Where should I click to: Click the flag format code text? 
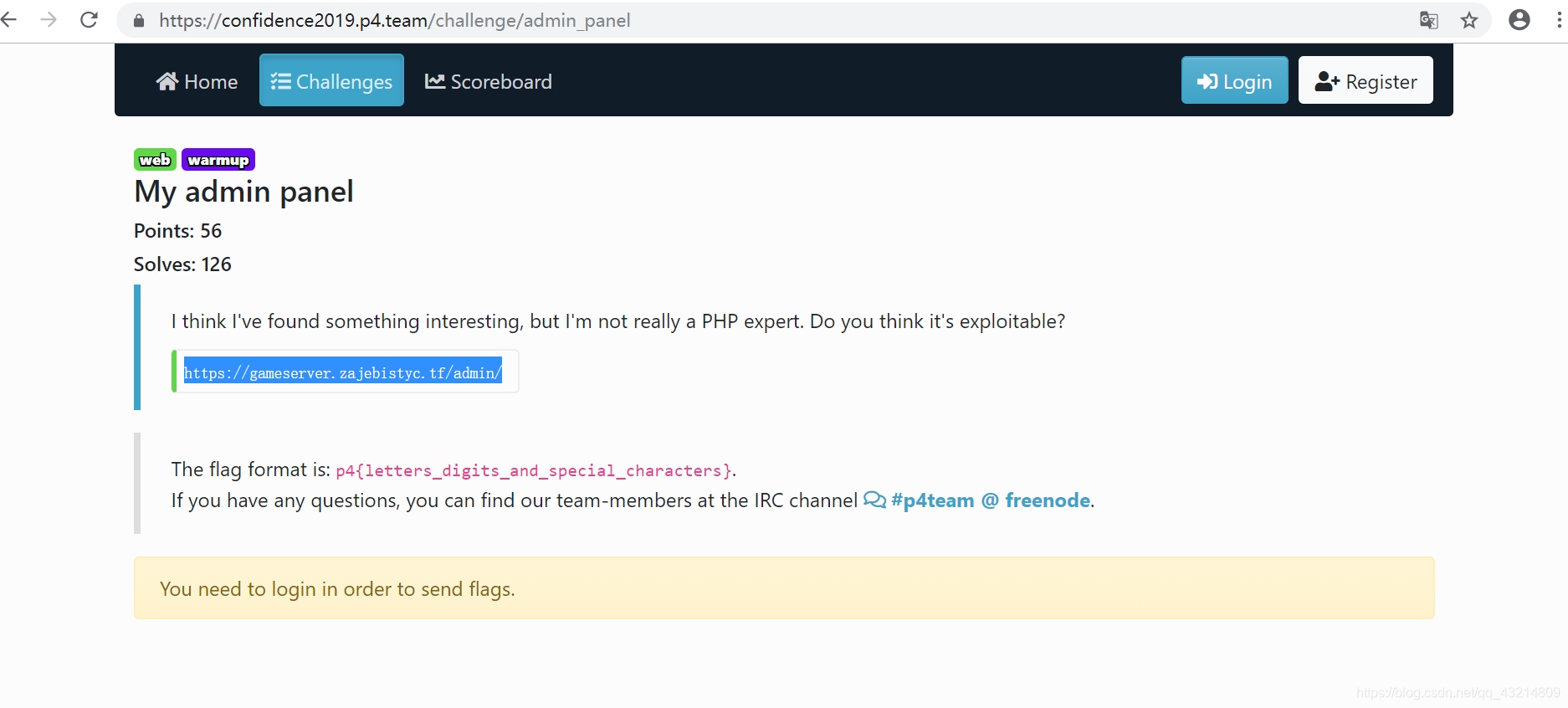(x=534, y=471)
